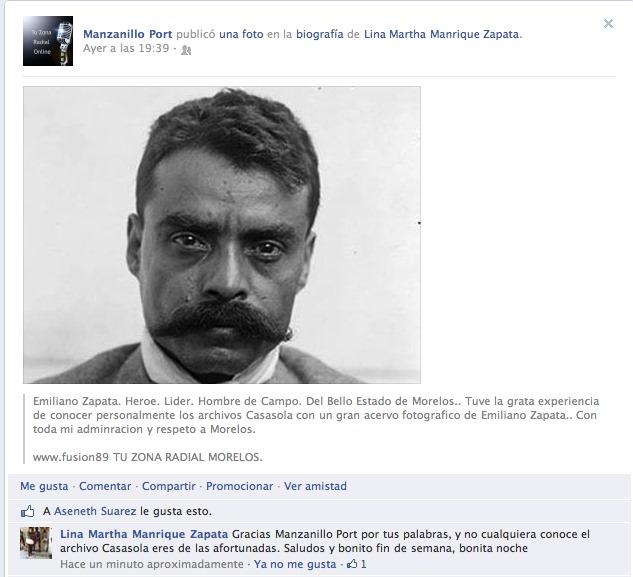Close the post with the X icon
Image resolution: width=633 pixels, height=577 pixels.
[x=608, y=23]
